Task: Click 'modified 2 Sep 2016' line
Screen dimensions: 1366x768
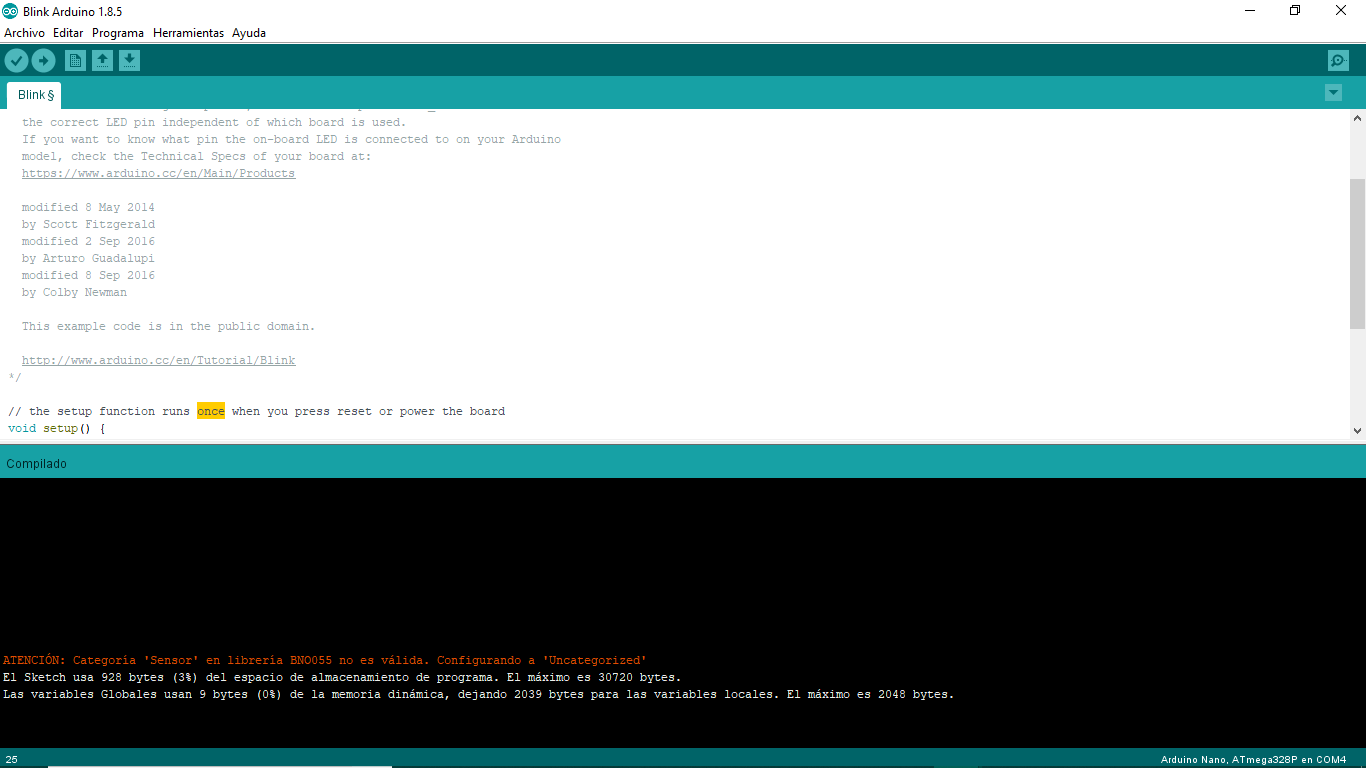Action: [x=88, y=242]
